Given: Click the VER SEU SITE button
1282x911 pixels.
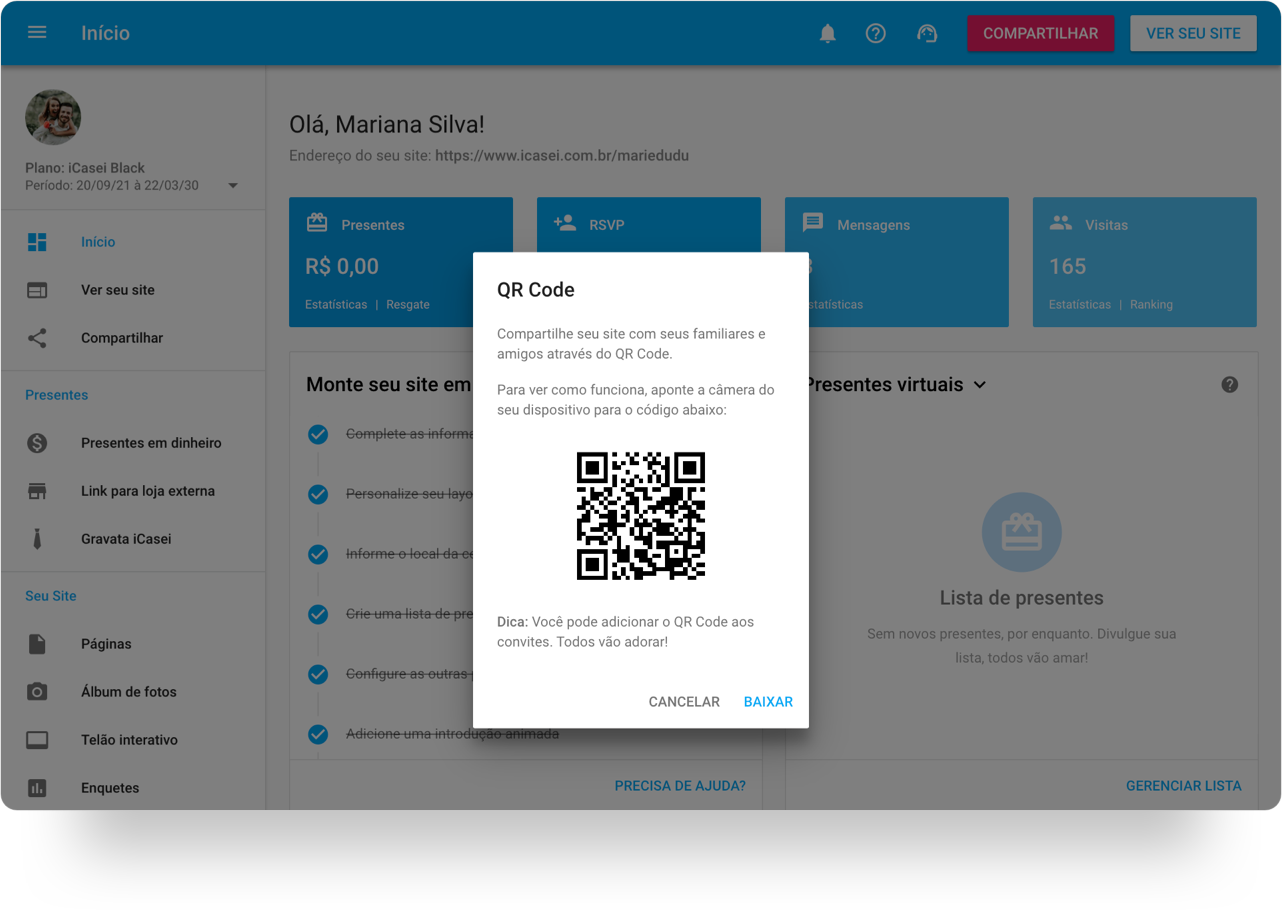Looking at the screenshot, I should click(1193, 33).
